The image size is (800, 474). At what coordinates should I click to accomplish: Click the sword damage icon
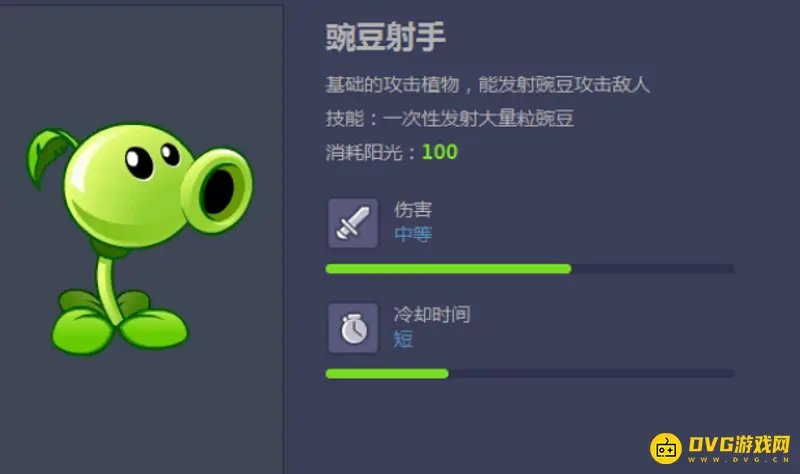353,223
